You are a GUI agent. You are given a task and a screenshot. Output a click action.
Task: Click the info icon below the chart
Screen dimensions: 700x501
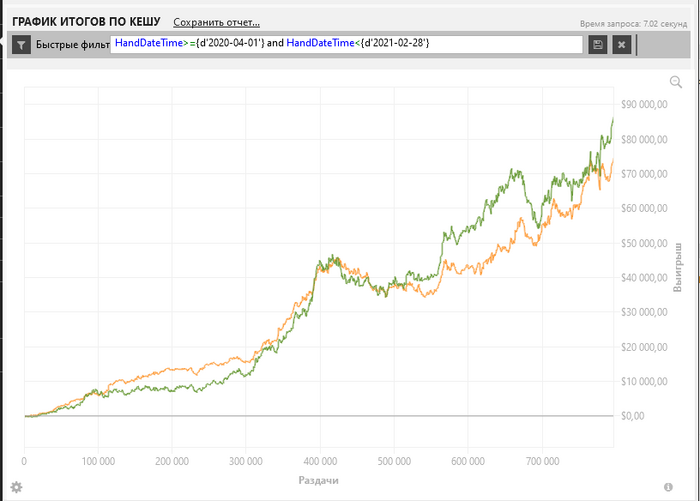coord(668,487)
